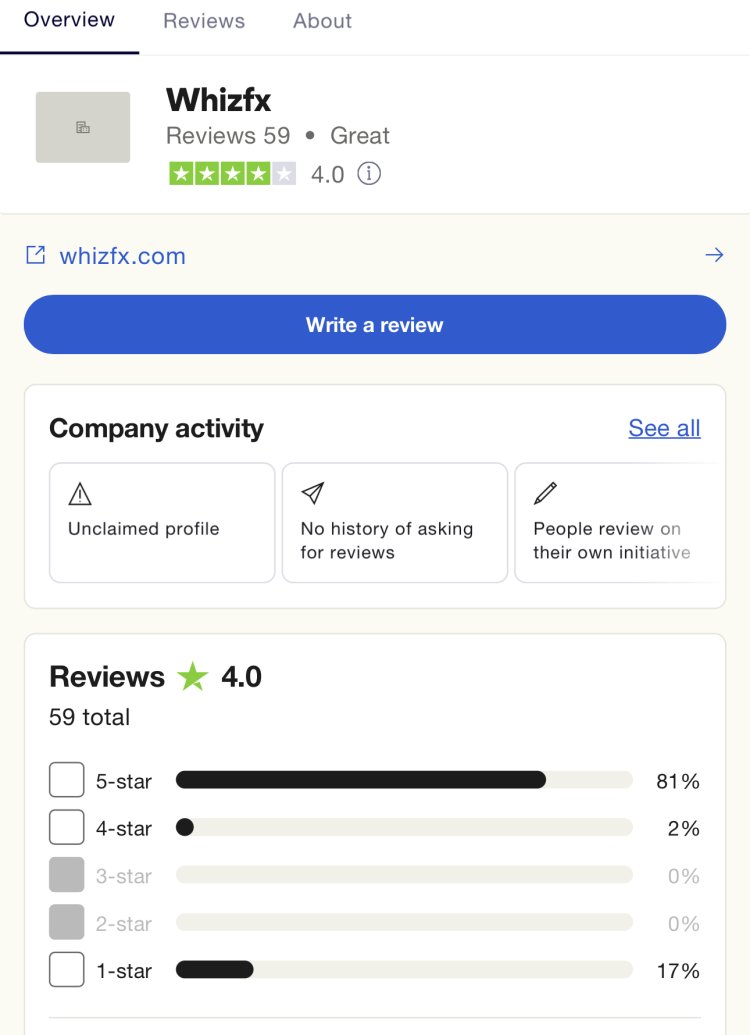Check the 4-star filter checkbox

(67, 827)
